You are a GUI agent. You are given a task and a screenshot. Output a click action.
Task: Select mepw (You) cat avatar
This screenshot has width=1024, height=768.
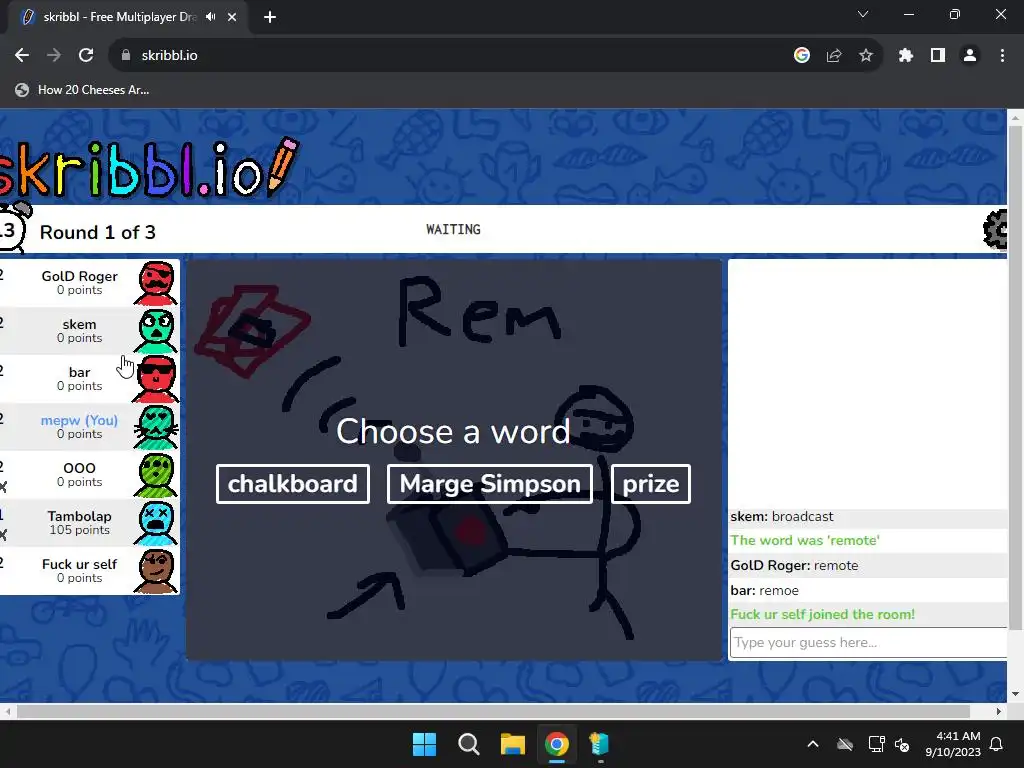156,427
